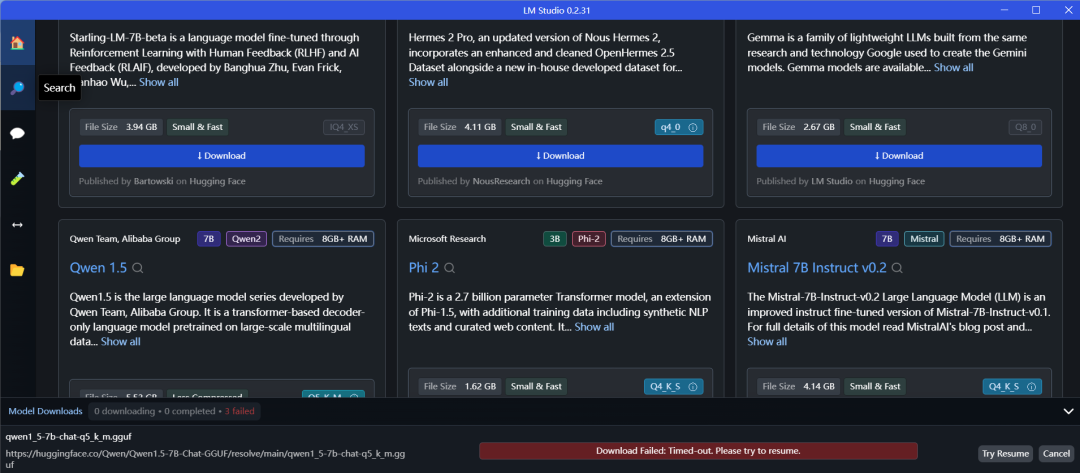Click Mistral AI publisher label
Viewport: 1080px width, 473px height.
click(x=767, y=239)
